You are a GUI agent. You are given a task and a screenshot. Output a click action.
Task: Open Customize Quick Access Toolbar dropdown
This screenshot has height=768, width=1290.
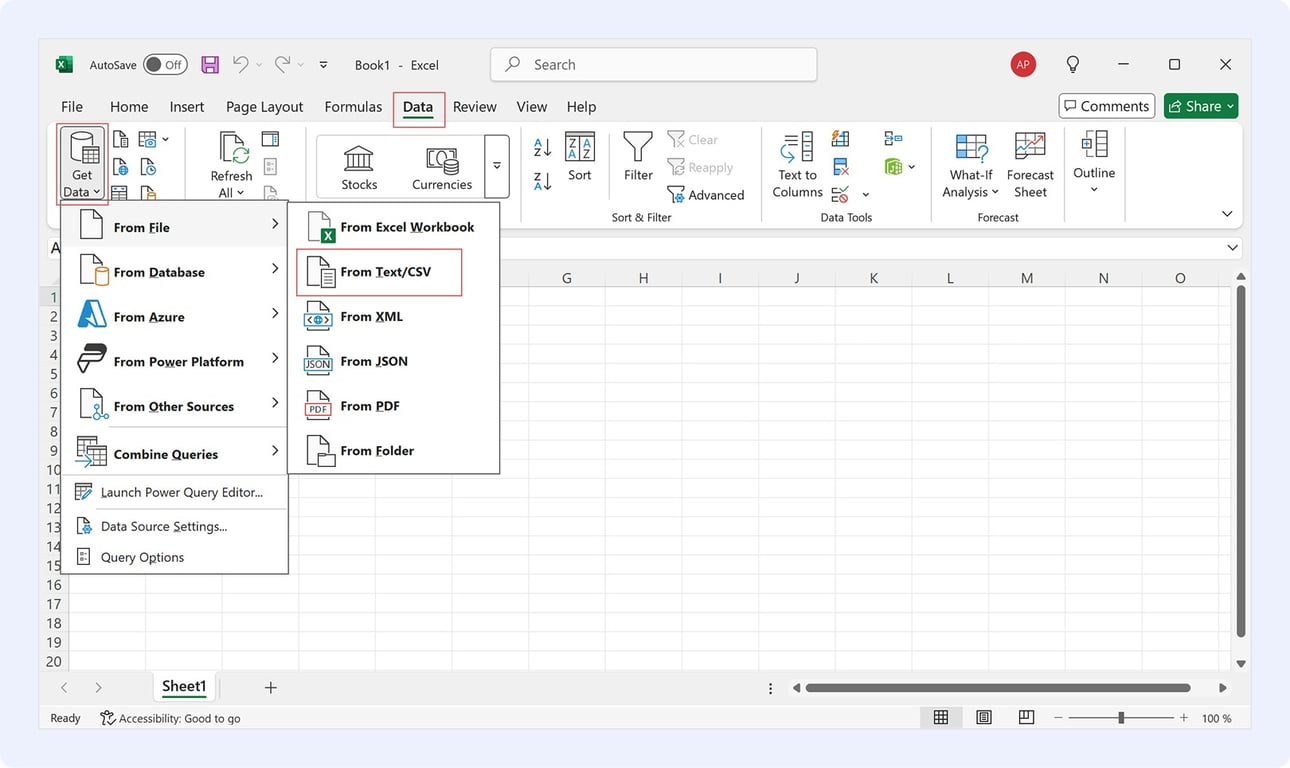coord(323,65)
